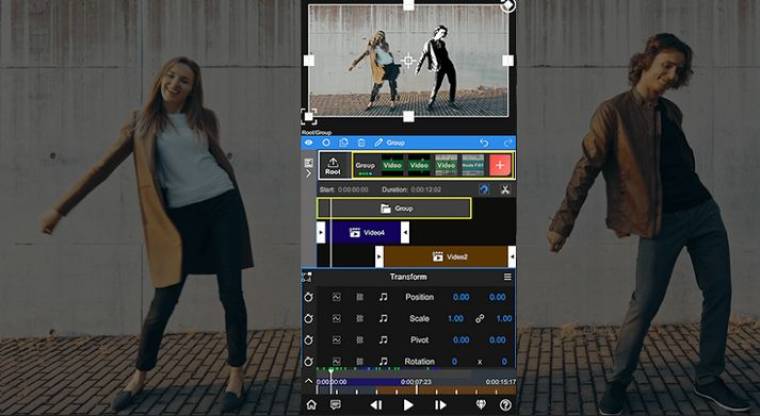Step to the next frame
The image size is (760, 416).
440,405
